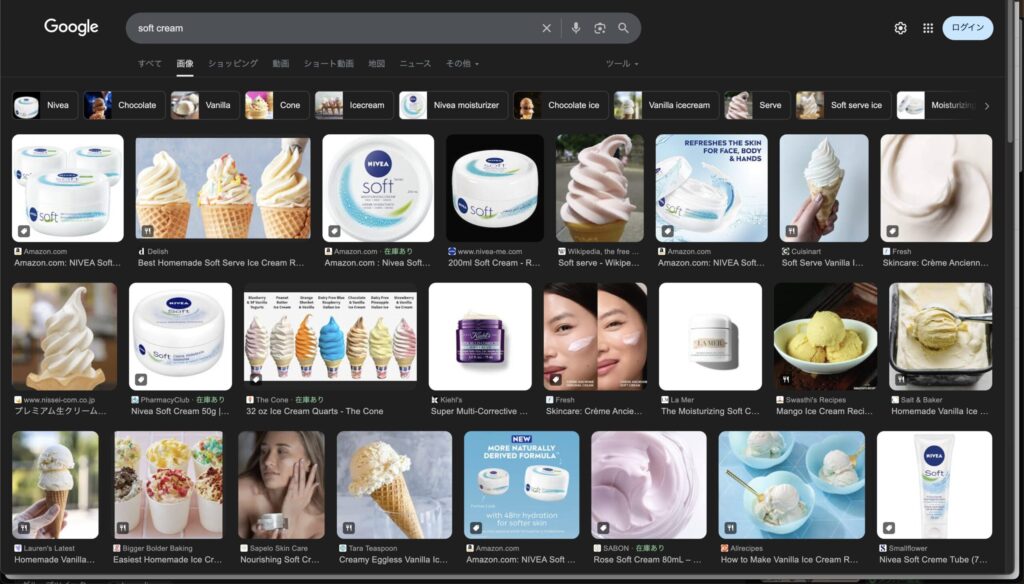Open Google Lens image search icon
Image resolution: width=1024 pixels, height=584 pixels.
[600, 28]
